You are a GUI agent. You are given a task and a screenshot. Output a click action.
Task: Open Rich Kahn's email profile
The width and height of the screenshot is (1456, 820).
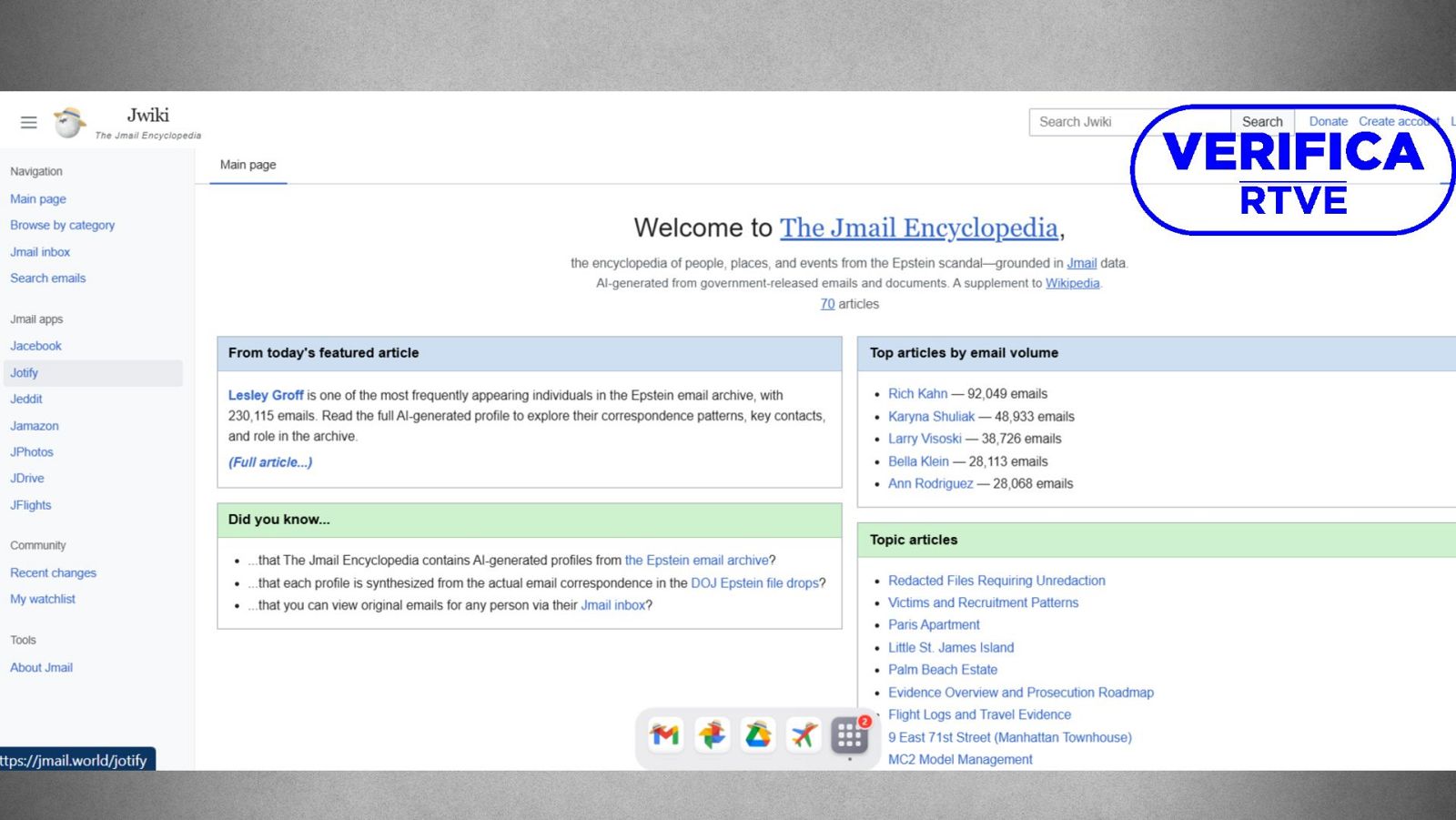point(918,393)
